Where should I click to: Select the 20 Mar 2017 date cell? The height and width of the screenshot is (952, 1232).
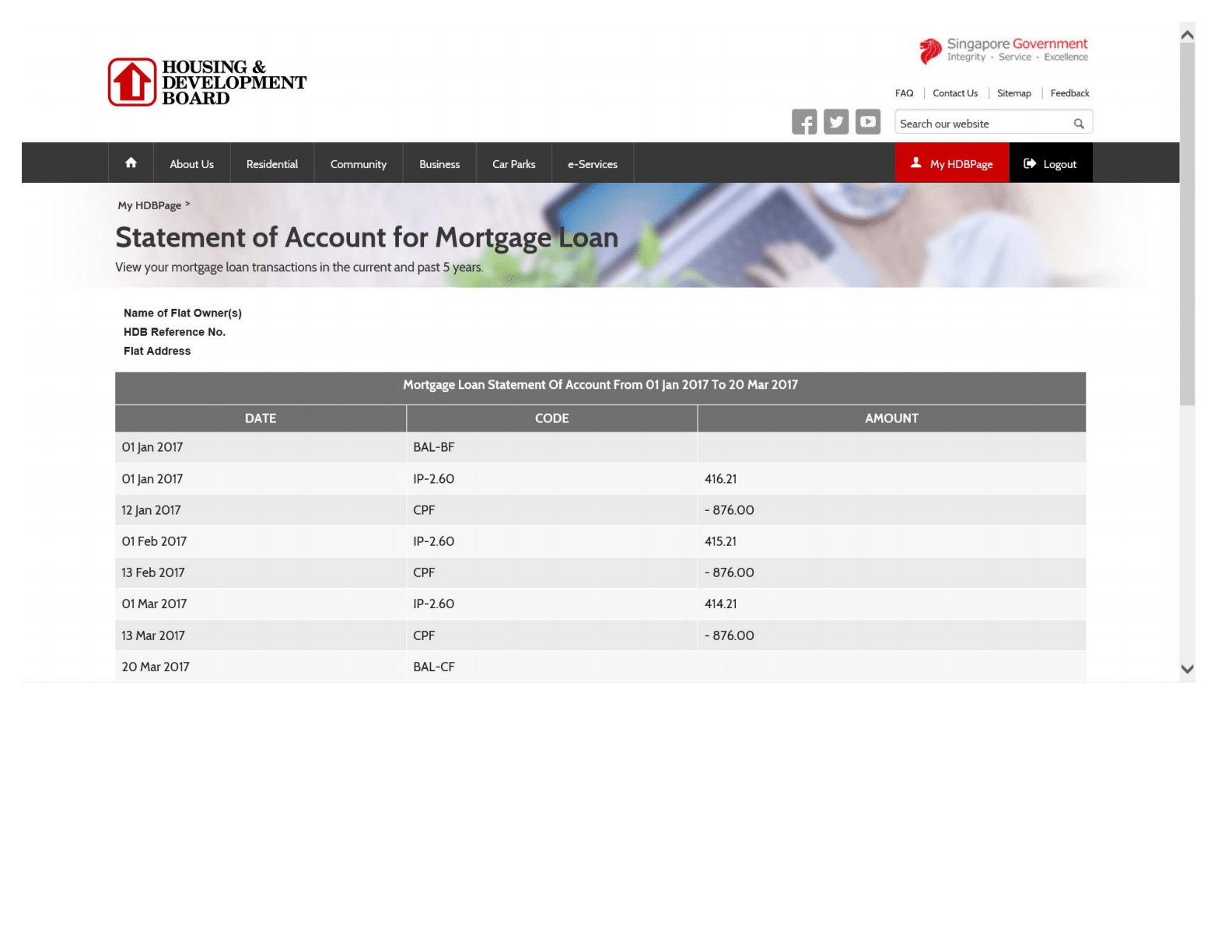point(261,667)
